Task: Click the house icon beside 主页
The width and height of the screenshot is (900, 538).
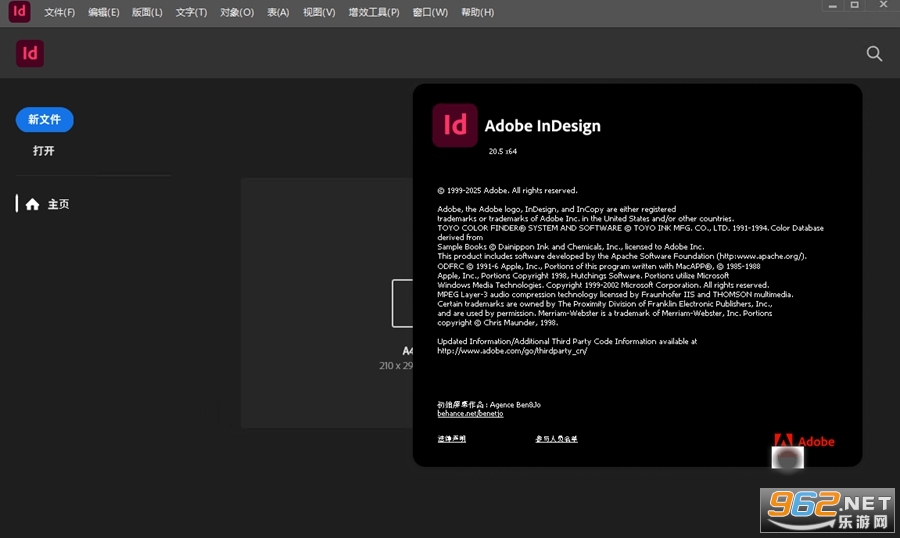Action: pyautogui.click(x=32, y=204)
